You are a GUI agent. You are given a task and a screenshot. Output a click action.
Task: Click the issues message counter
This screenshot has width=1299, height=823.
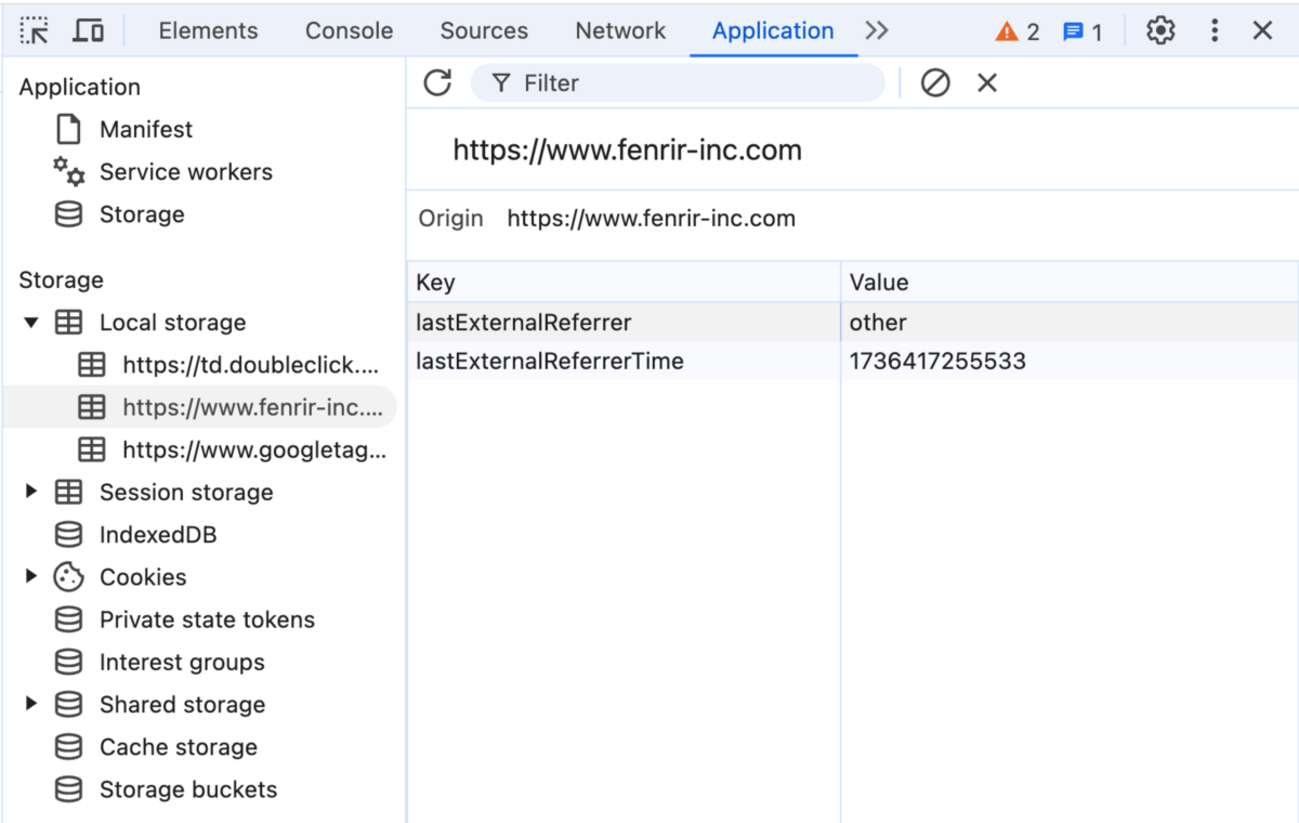pyautogui.click(x=1083, y=32)
